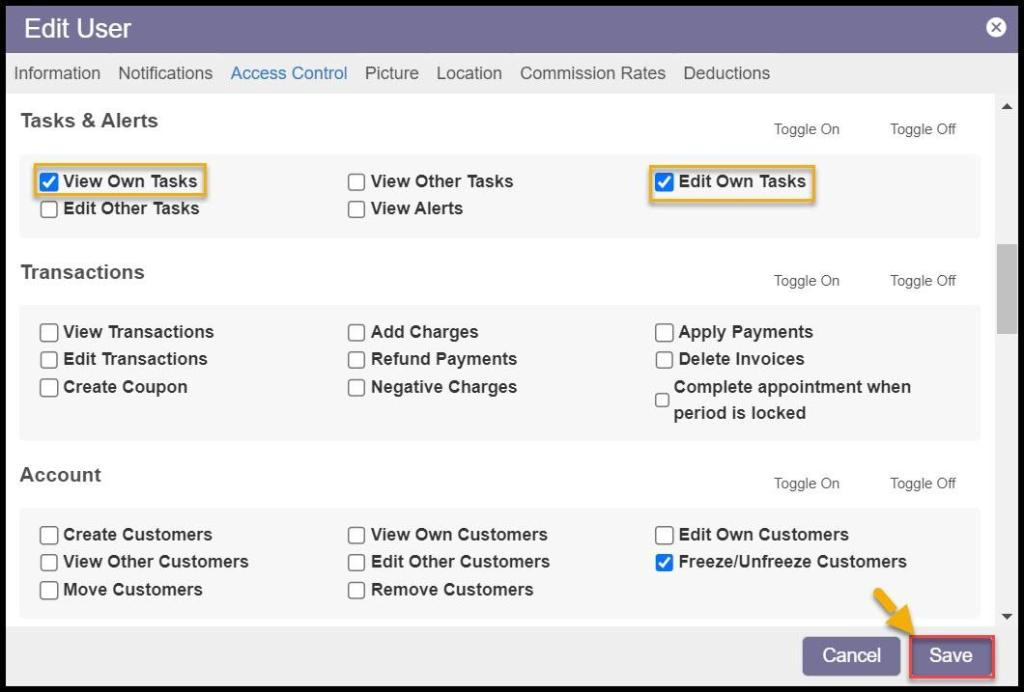Toggle On all Tasks & Alerts permissions
Screen dimensions: 1024x692
coord(806,129)
